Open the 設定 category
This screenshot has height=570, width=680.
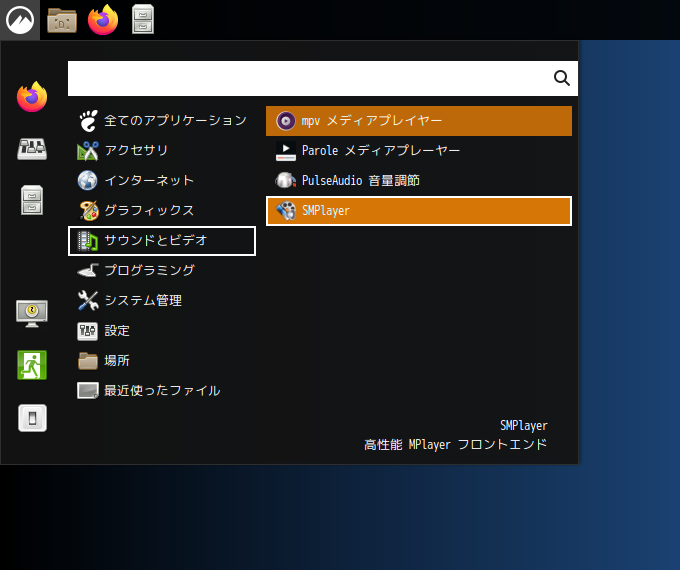tap(162, 331)
